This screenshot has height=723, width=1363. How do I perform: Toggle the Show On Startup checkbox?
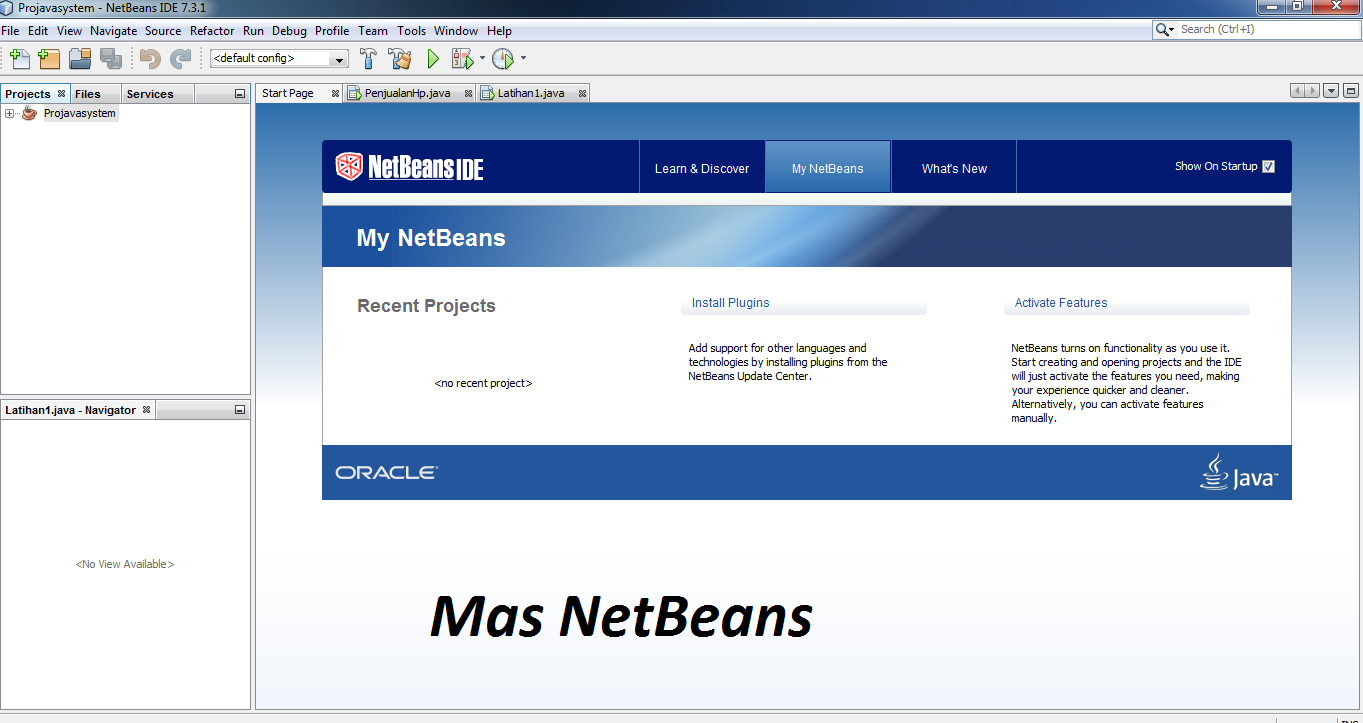tap(1268, 166)
